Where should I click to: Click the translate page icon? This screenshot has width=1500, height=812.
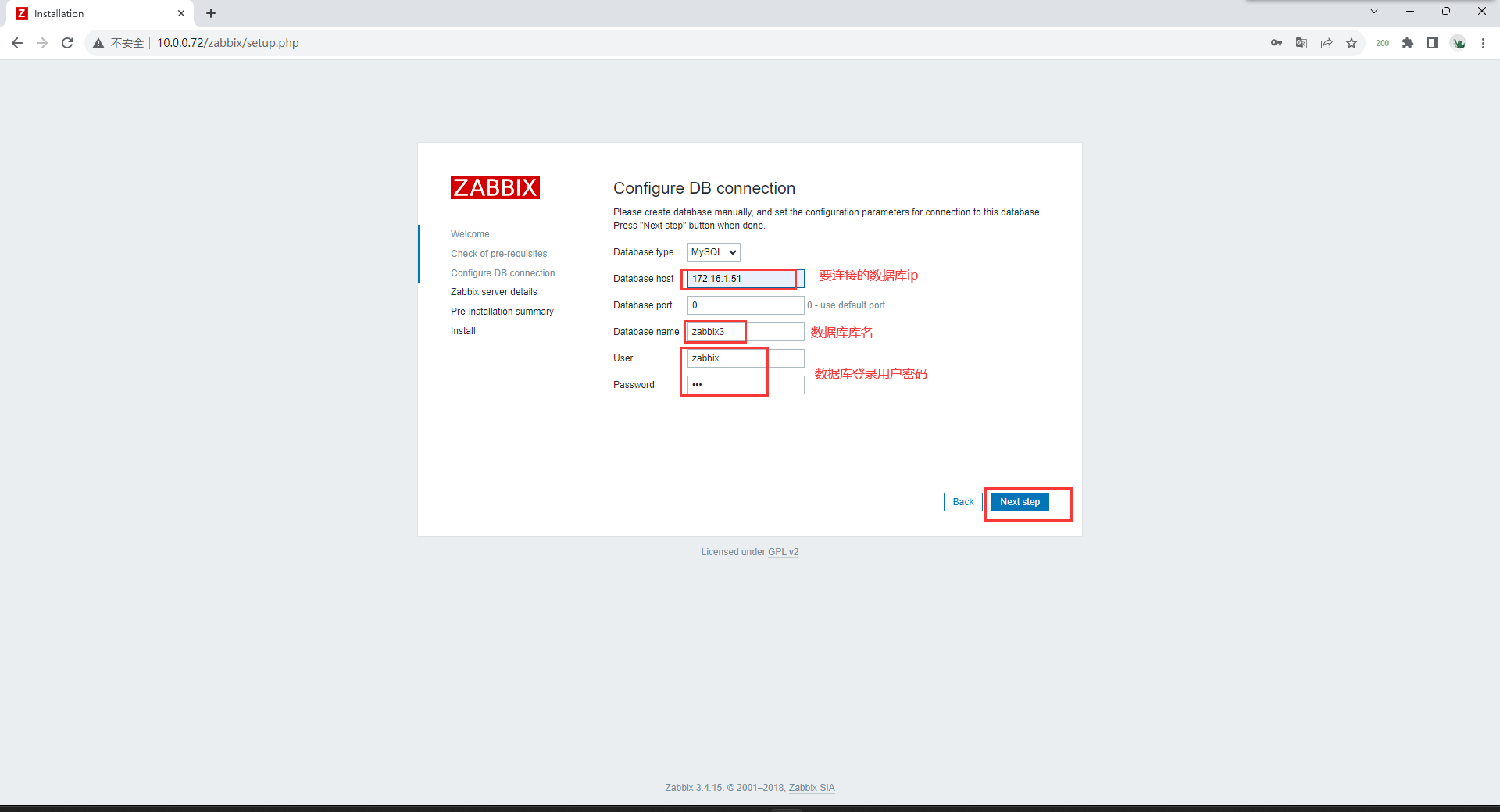[1302, 43]
